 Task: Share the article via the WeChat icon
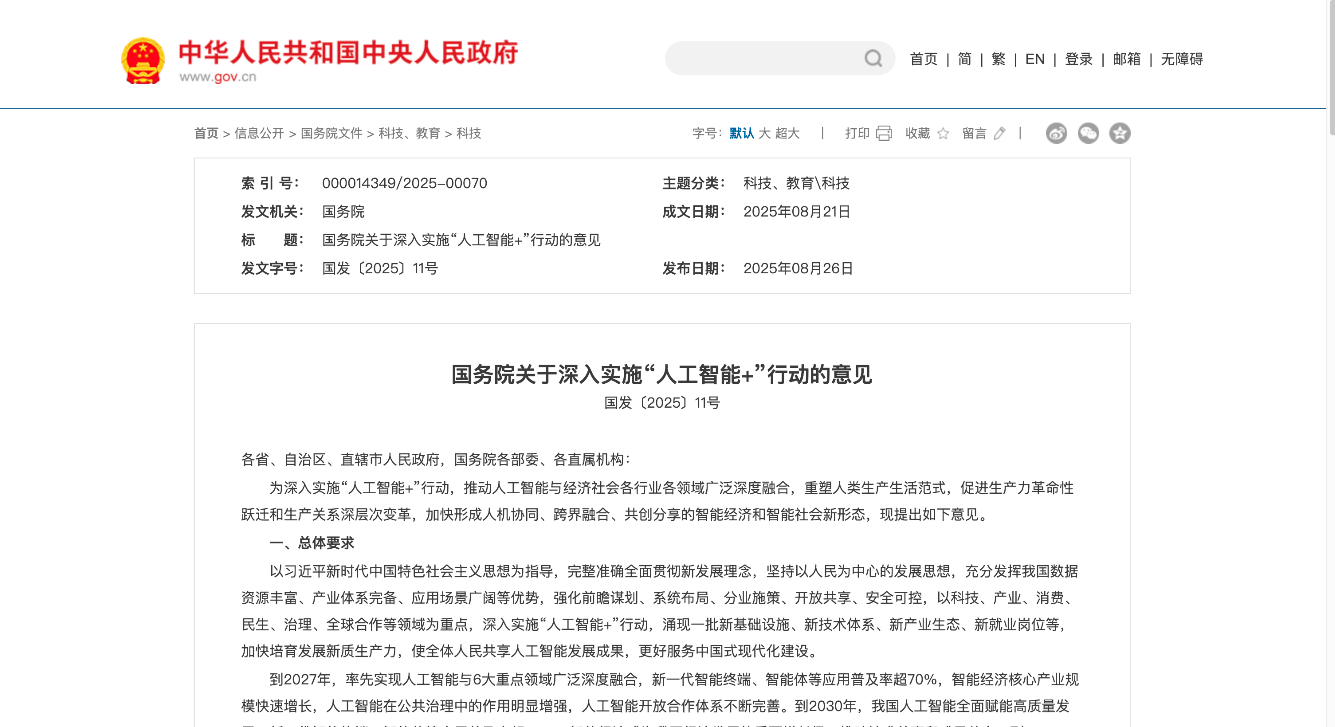tap(1088, 132)
